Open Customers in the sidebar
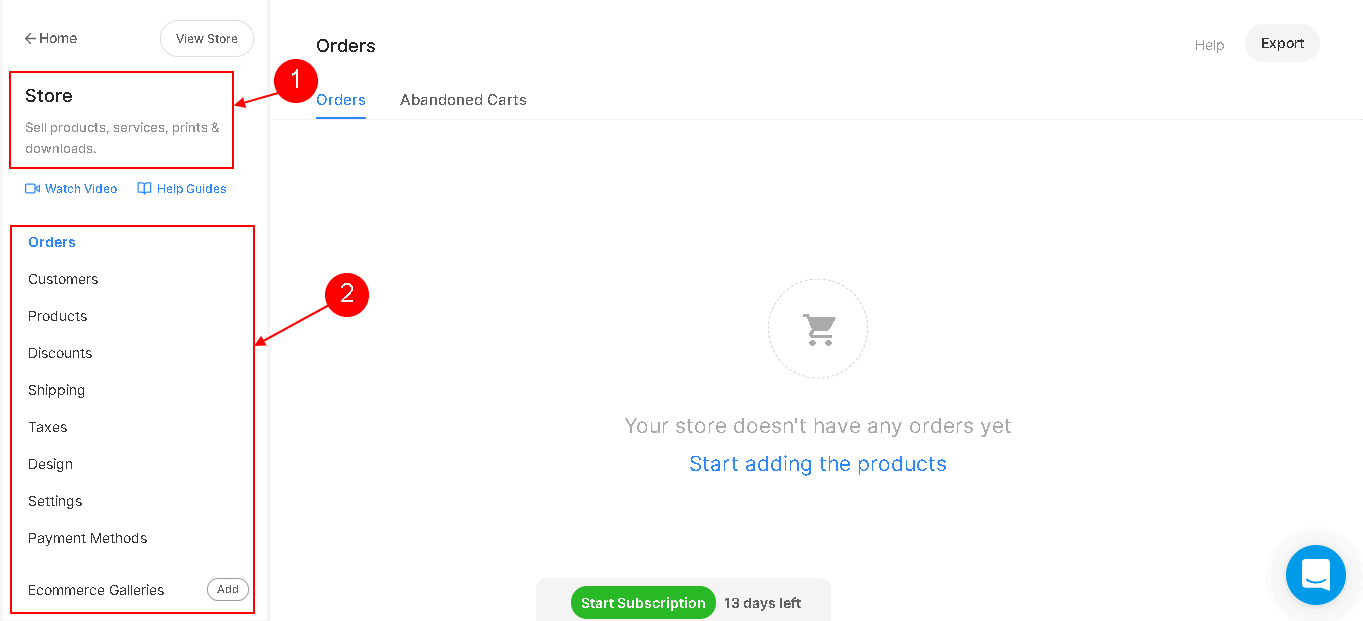 coord(63,279)
